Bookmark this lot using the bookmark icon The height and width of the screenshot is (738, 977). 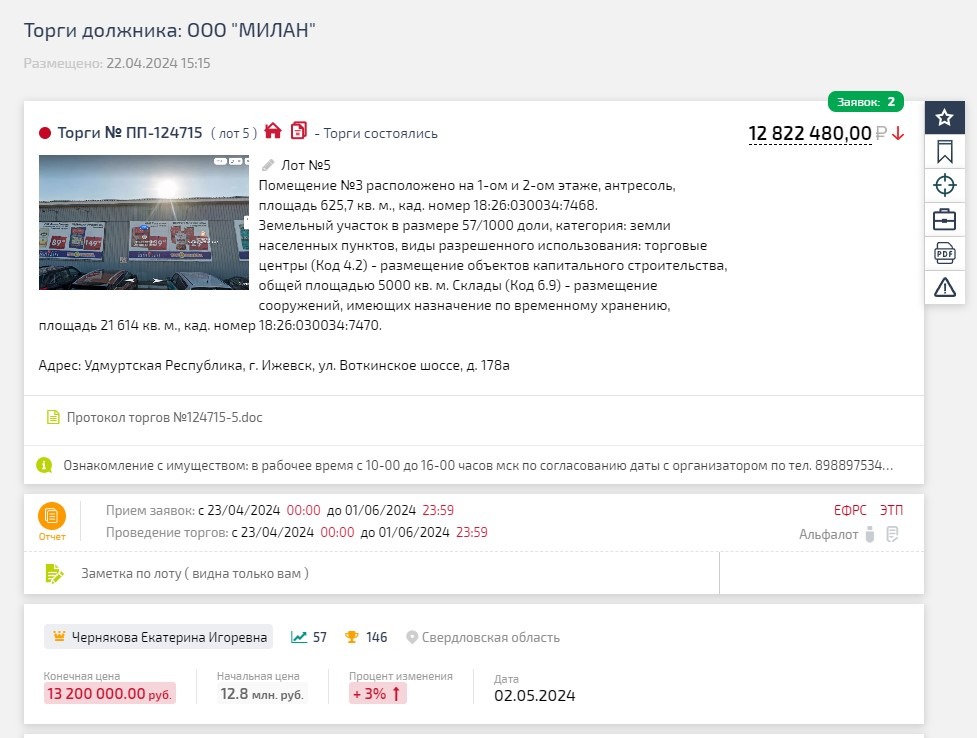(944, 151)
